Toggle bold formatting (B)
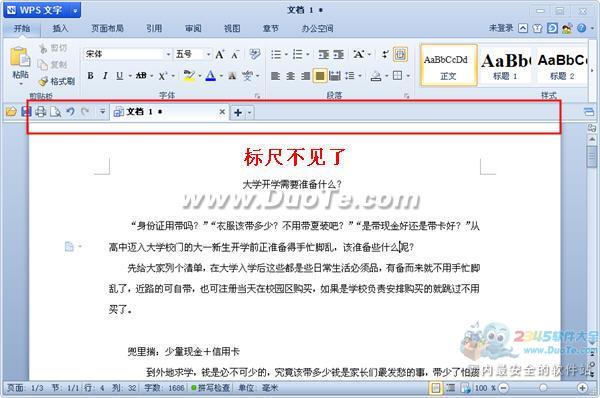This screenshot has width=600, height=398. (x=90, y=76)
